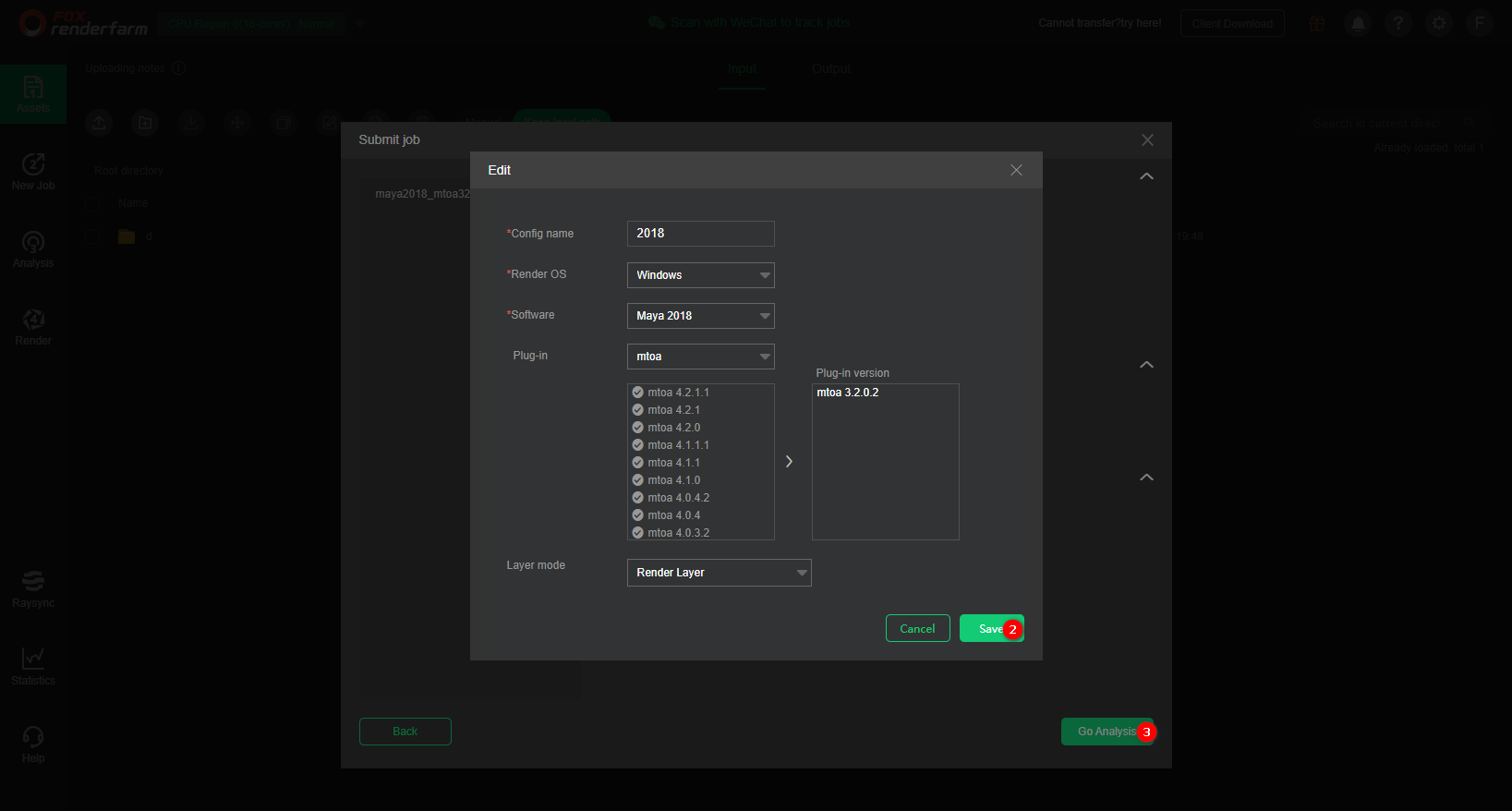Show the Uploading notes info icon
Screen dimensions: 1512x811
coord(179,68)
